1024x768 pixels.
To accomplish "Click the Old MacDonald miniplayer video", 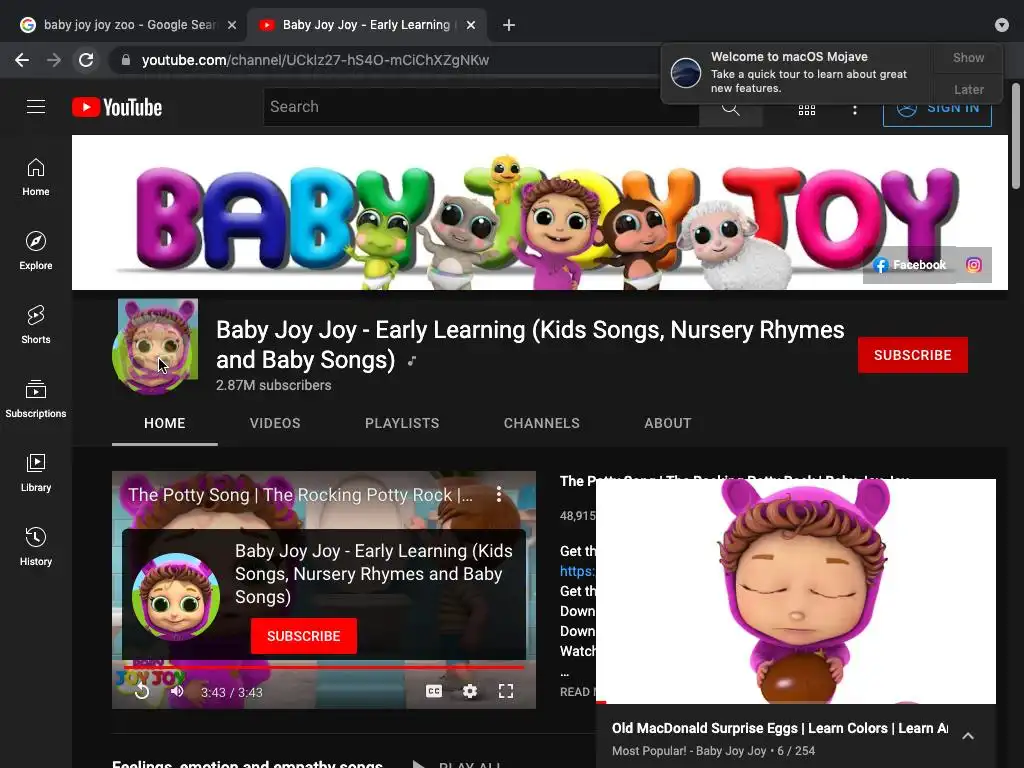I will [x=796, y=591].
